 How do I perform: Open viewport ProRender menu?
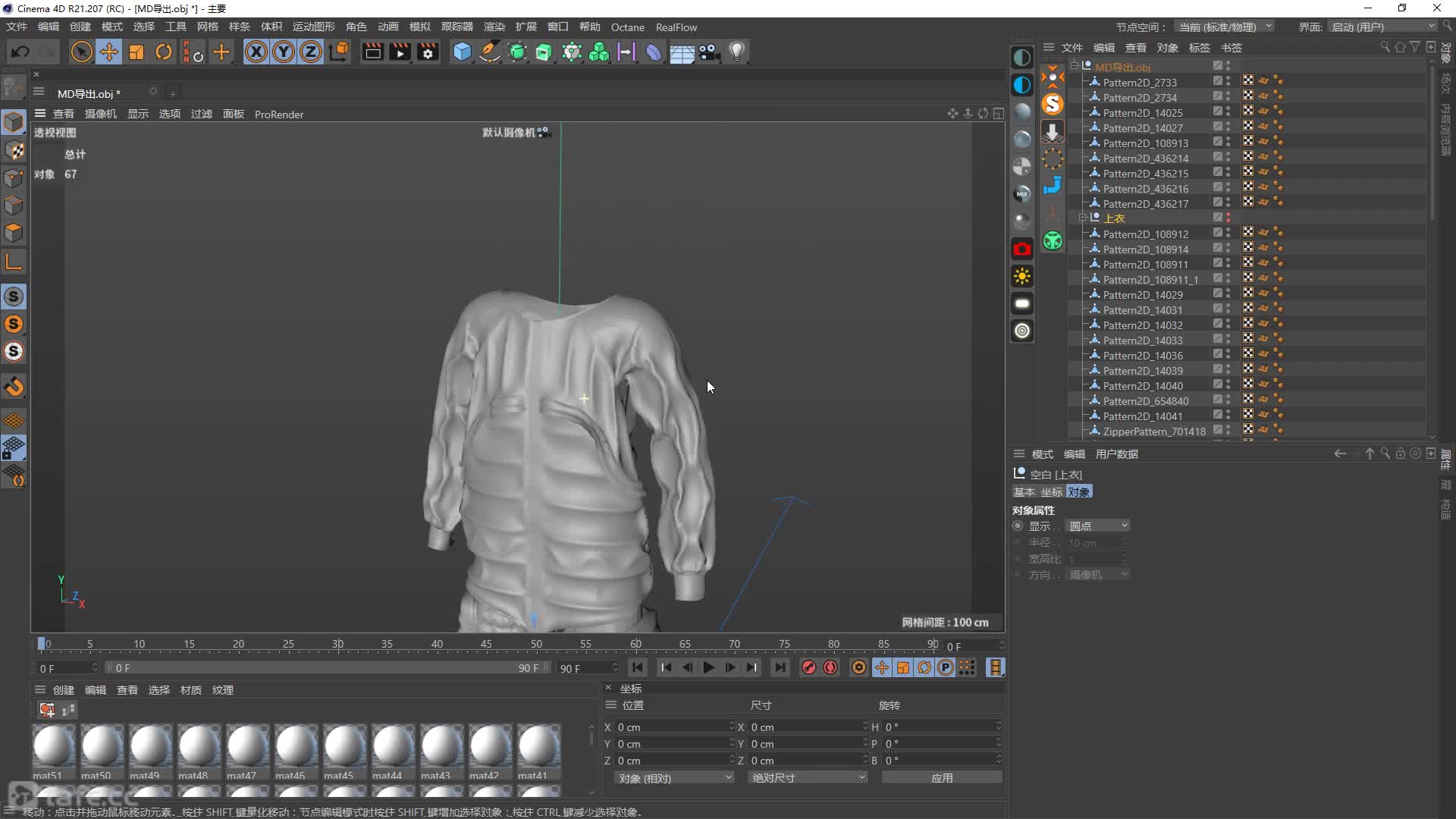click(279, 115)
